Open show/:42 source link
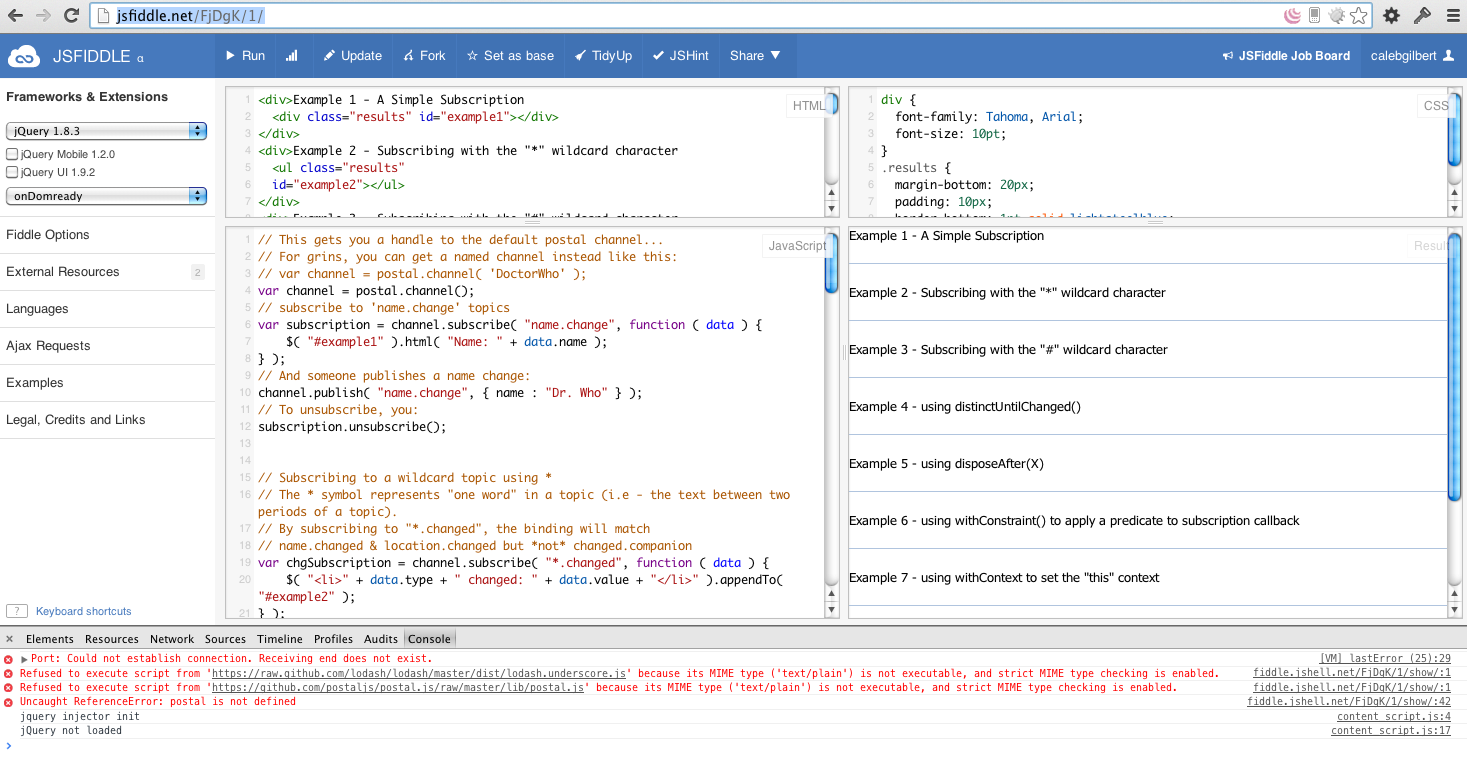Image resolution: width=1467 pixels, height=771 pixels. click(x=1349, y=702)
